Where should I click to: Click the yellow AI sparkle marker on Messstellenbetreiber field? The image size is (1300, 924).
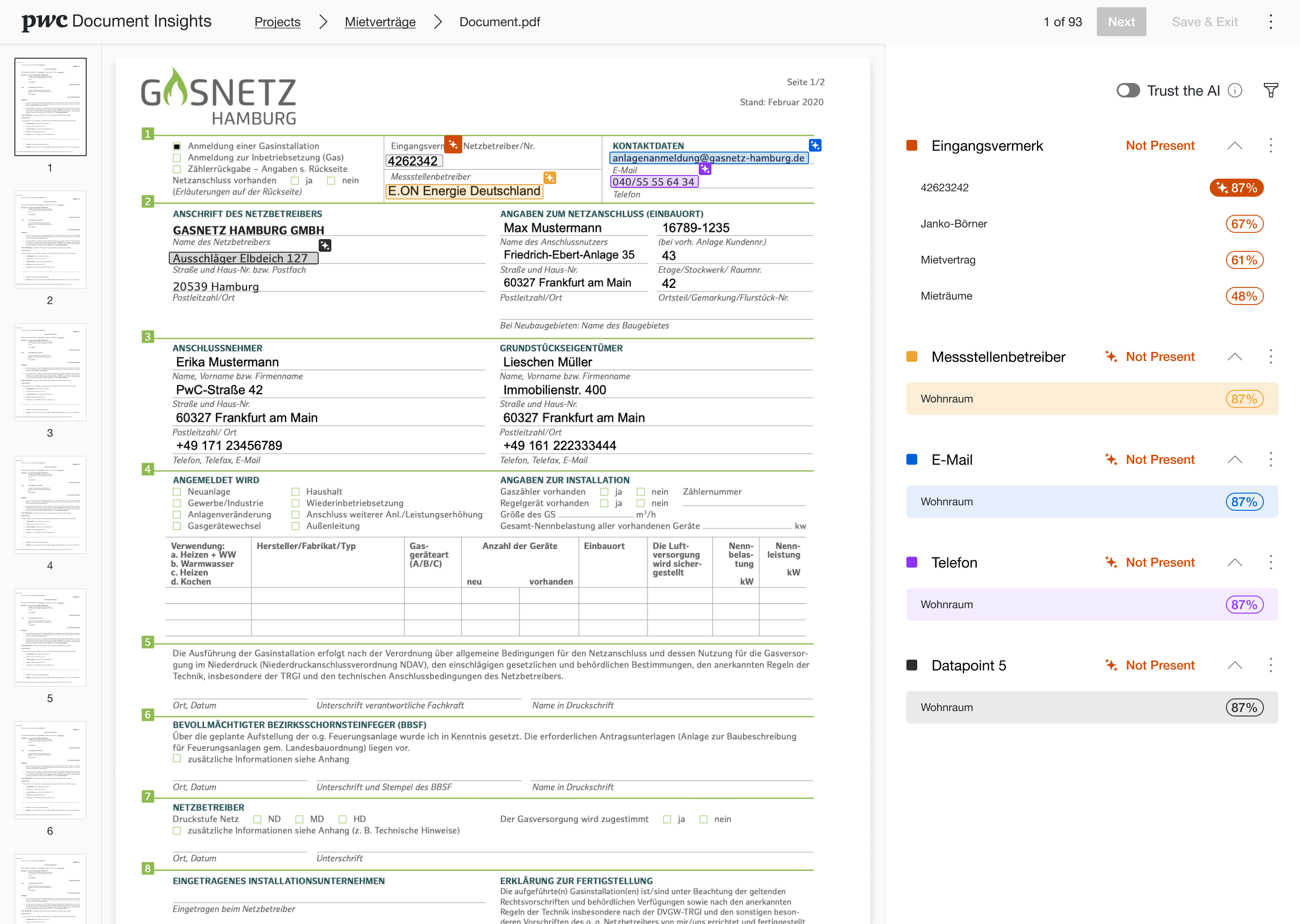click(x=549, y=177)
